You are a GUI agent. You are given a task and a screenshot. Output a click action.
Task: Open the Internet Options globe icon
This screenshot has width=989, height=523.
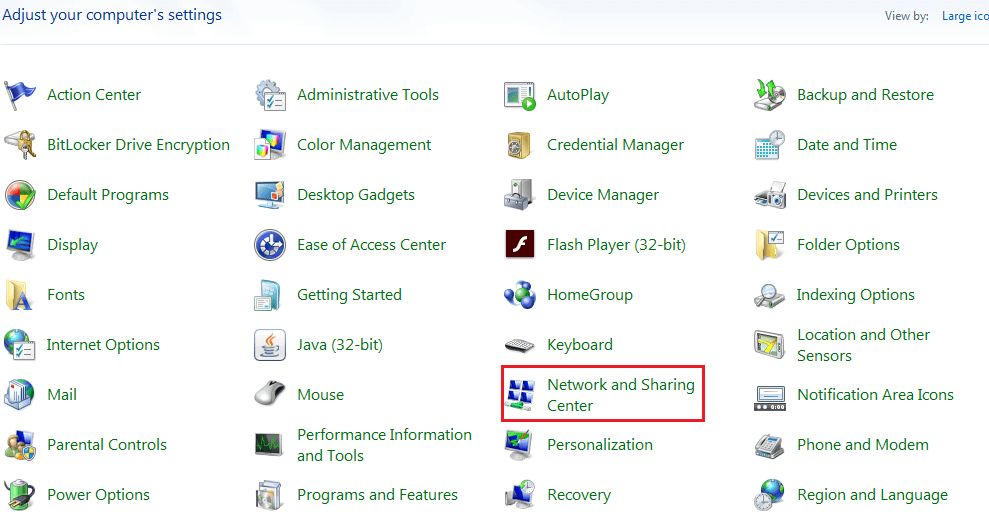click(x=20, y=344)
